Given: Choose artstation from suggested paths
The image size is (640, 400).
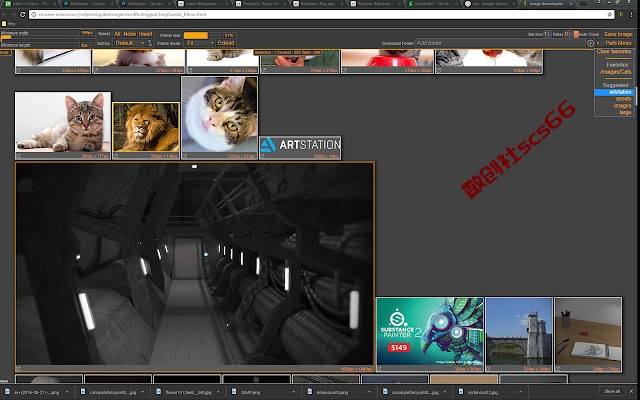Looking at the screenshot, I should tap(614, 92).
